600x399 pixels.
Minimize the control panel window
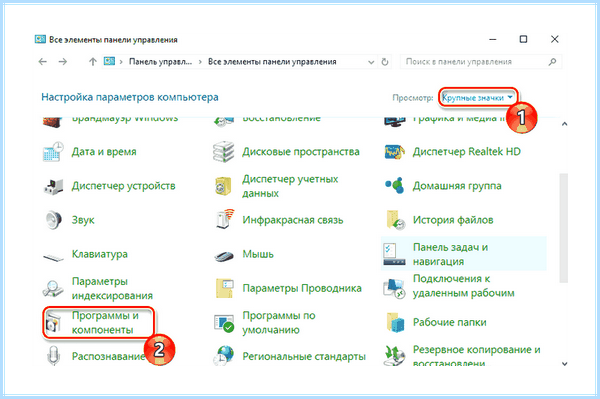point(493,39)
